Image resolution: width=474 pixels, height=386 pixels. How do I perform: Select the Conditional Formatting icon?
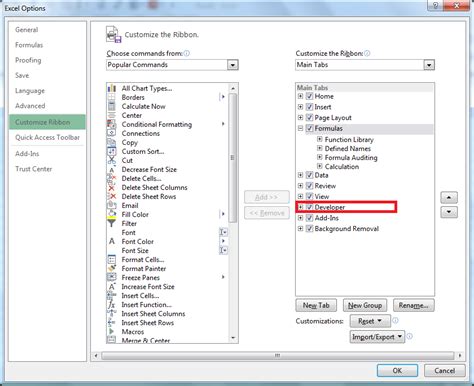[x=112, y=124]
